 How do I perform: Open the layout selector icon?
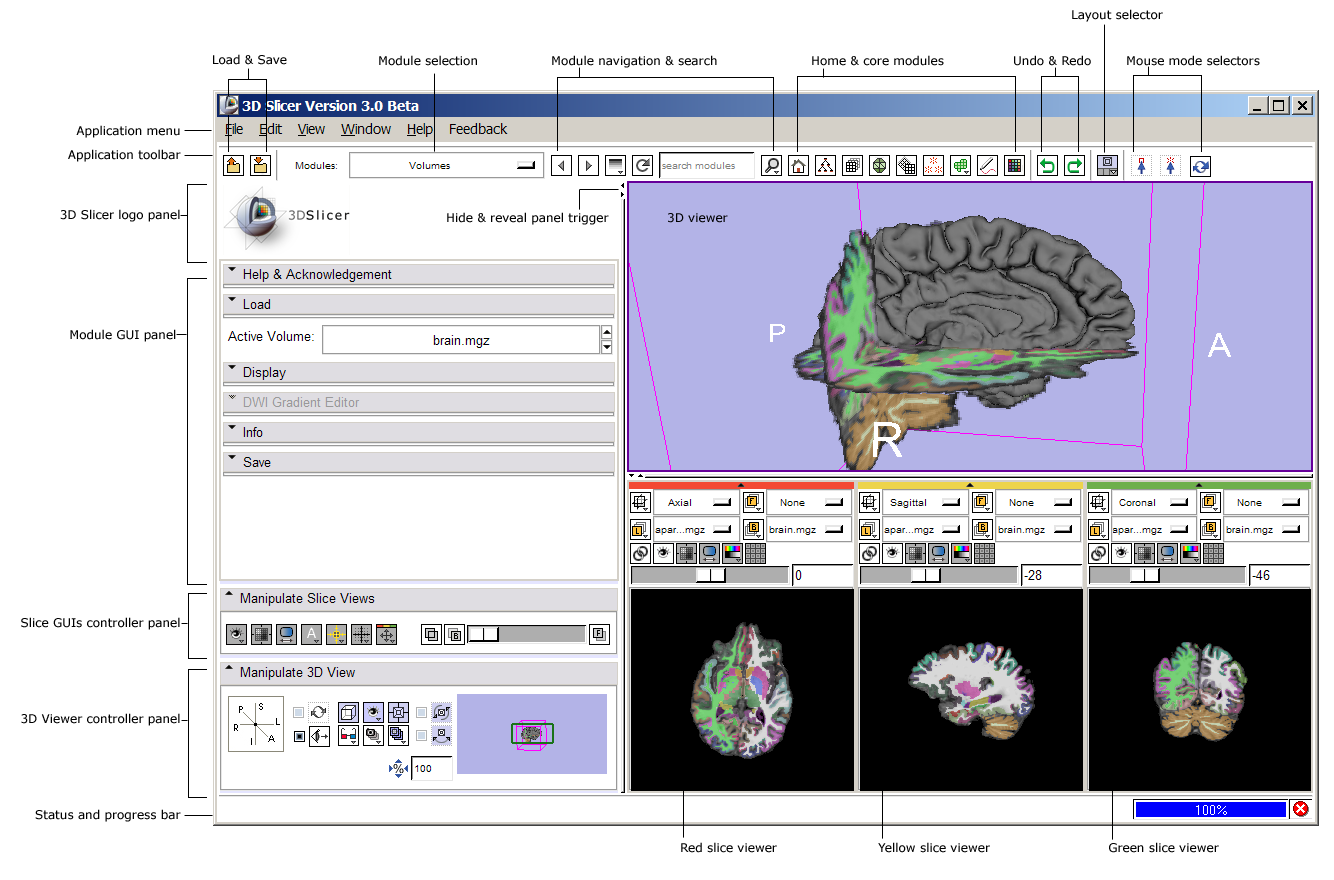click(1107, 166)
